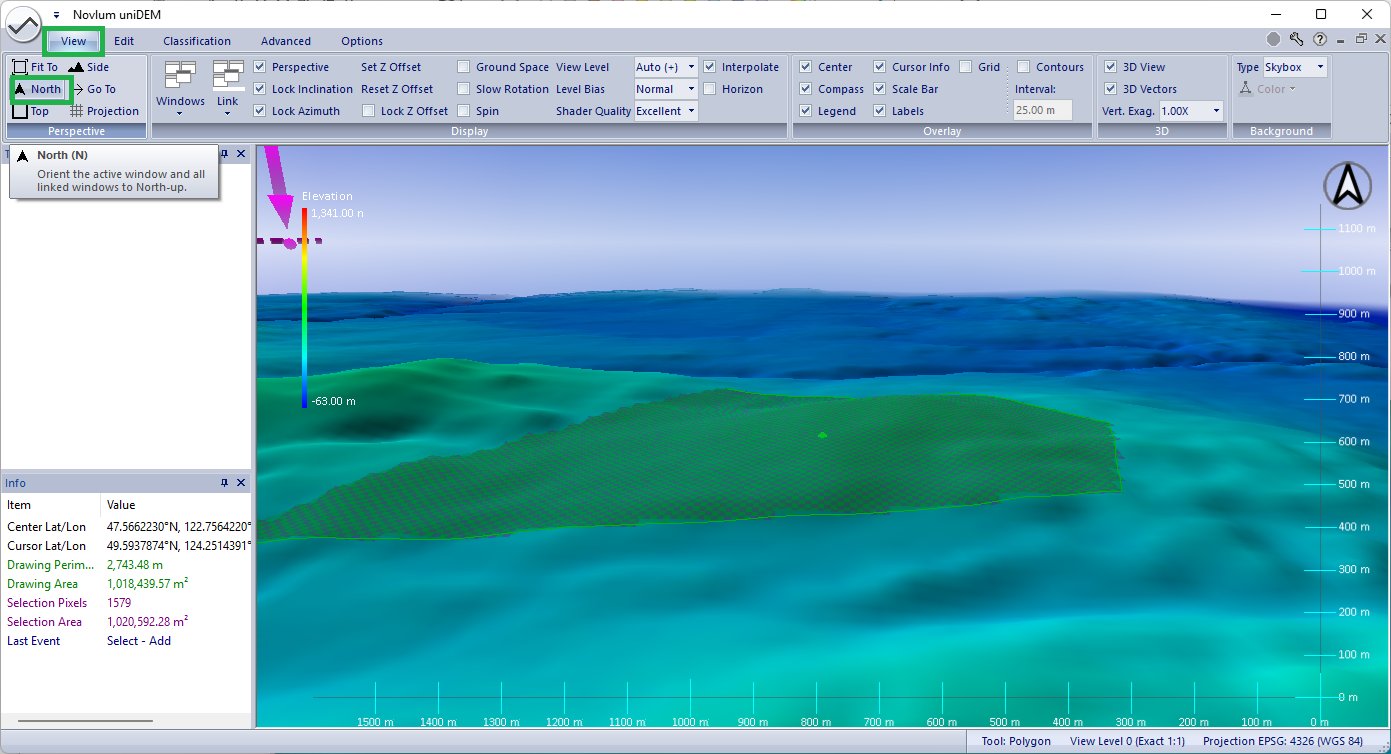Open the View Level Auto (+) dropdown
The height and width of the screenshot is (754, 1391).
pos(666,67)
